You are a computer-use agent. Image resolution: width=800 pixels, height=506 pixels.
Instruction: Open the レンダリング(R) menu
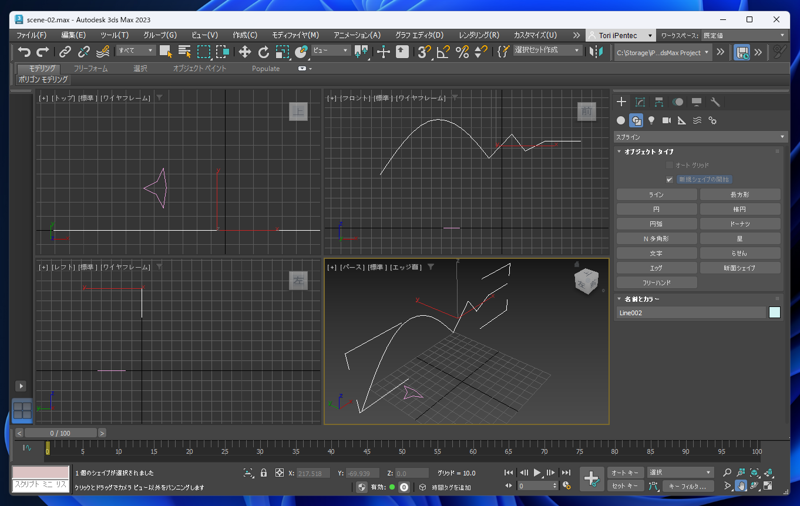coord(479,35)
